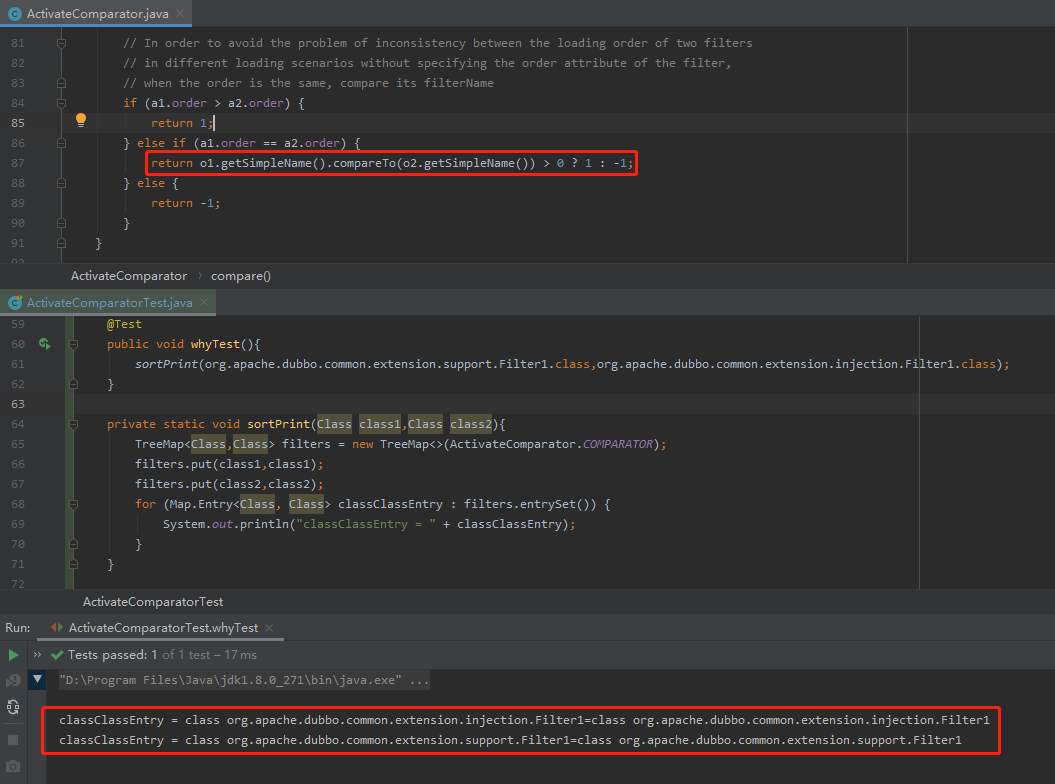Click the 'return -1;' statement at line 89
1055x784 pixels.
186,203
